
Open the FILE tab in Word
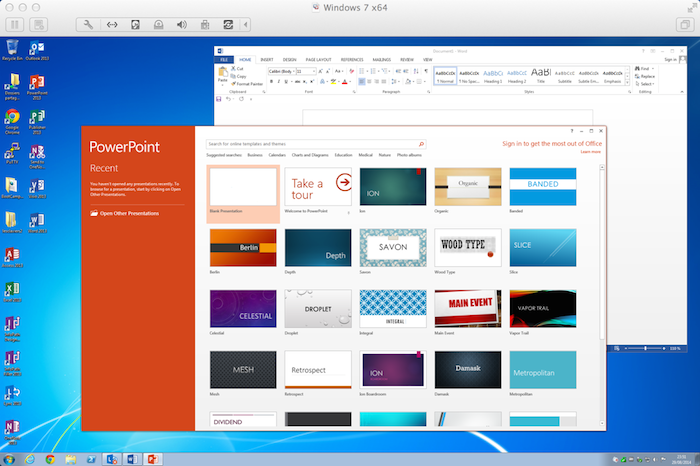pos(225,59)
